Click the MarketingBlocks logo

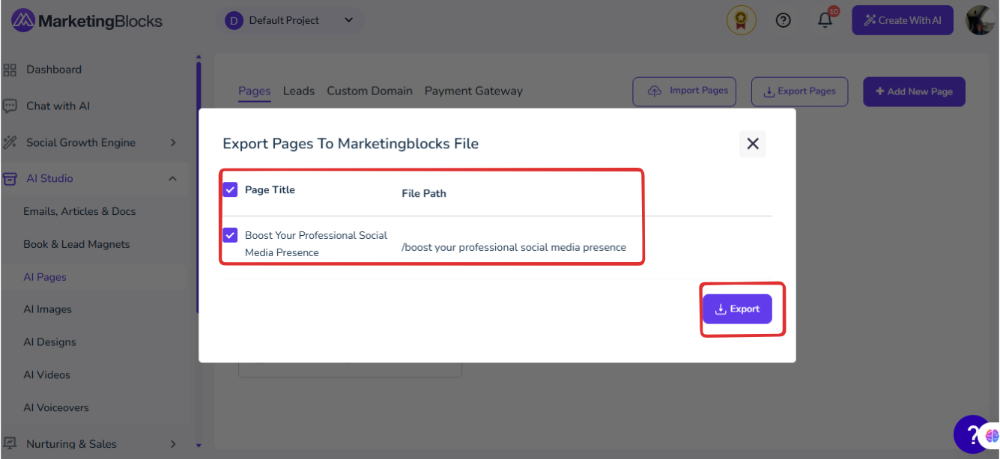[x=87, y=21]
